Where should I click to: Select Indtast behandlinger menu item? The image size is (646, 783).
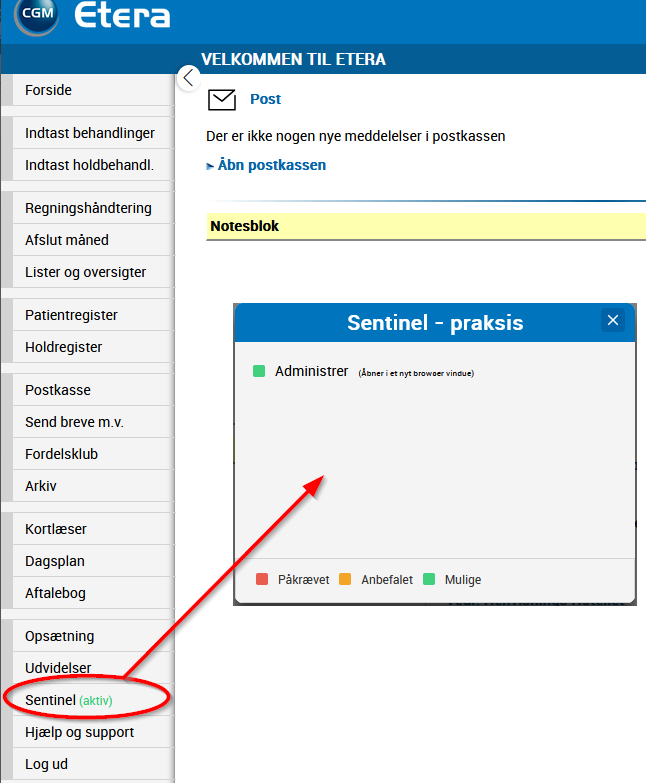coord(90,133)
